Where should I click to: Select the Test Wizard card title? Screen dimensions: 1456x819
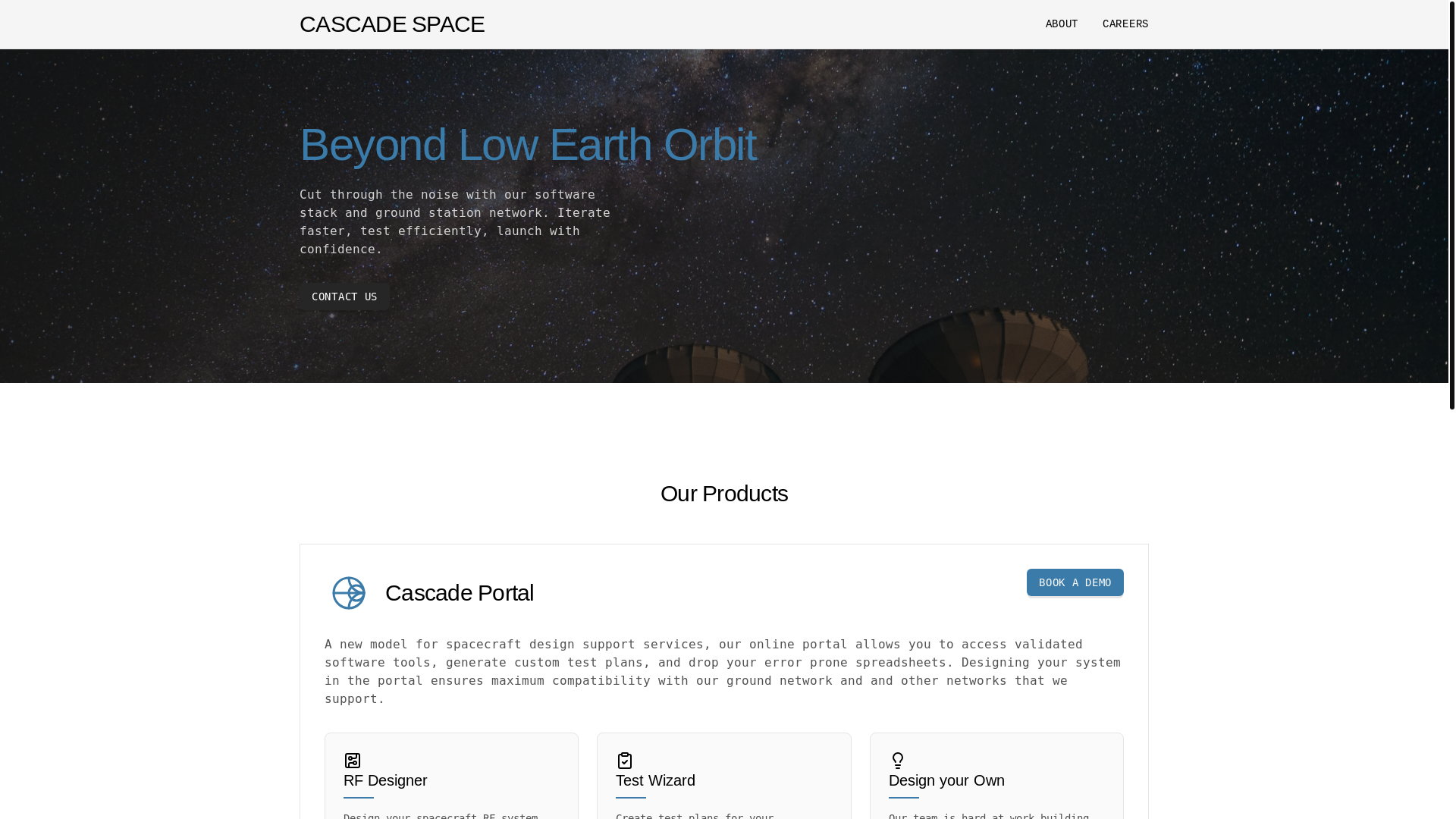(x=655, y=780)
